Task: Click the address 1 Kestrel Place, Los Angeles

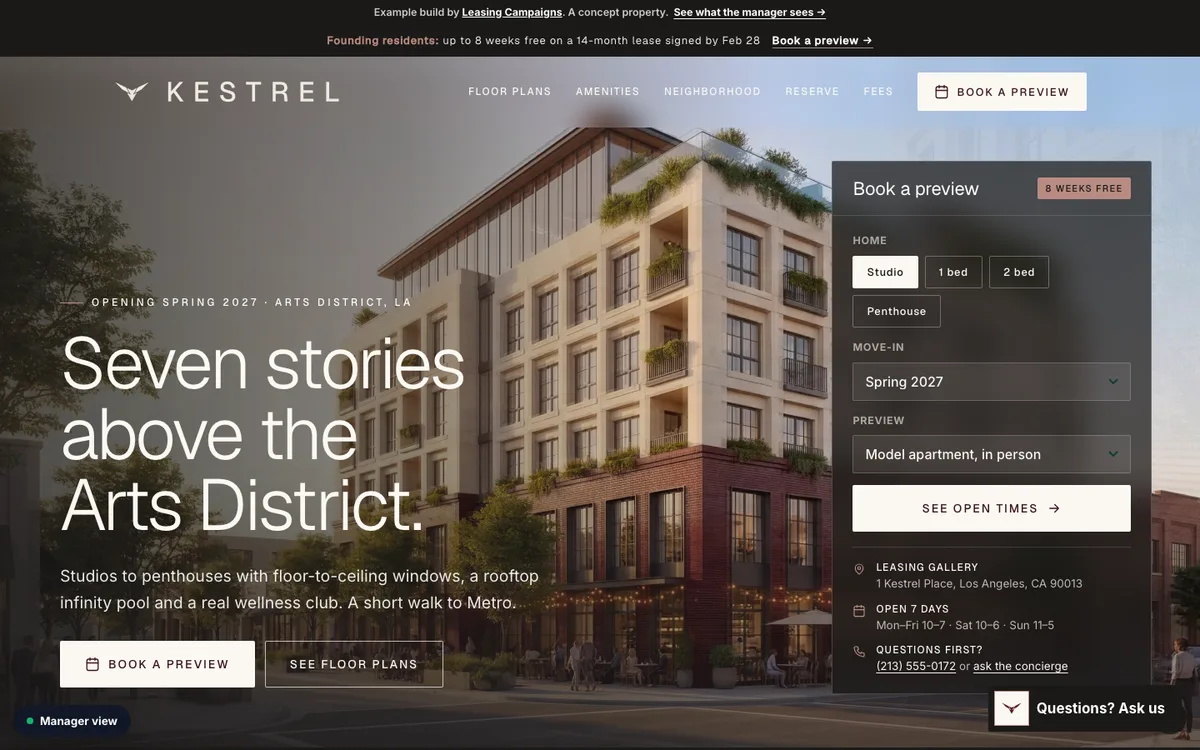Action: tap(979, 584)
